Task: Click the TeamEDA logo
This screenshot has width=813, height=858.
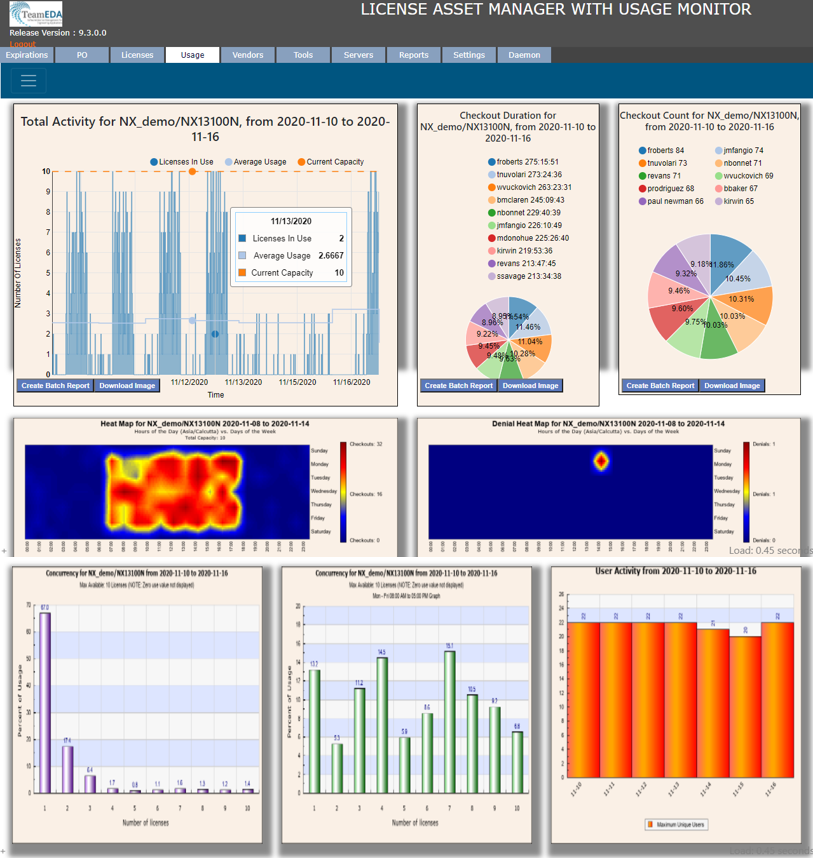Action: click(x=37, y=17)
